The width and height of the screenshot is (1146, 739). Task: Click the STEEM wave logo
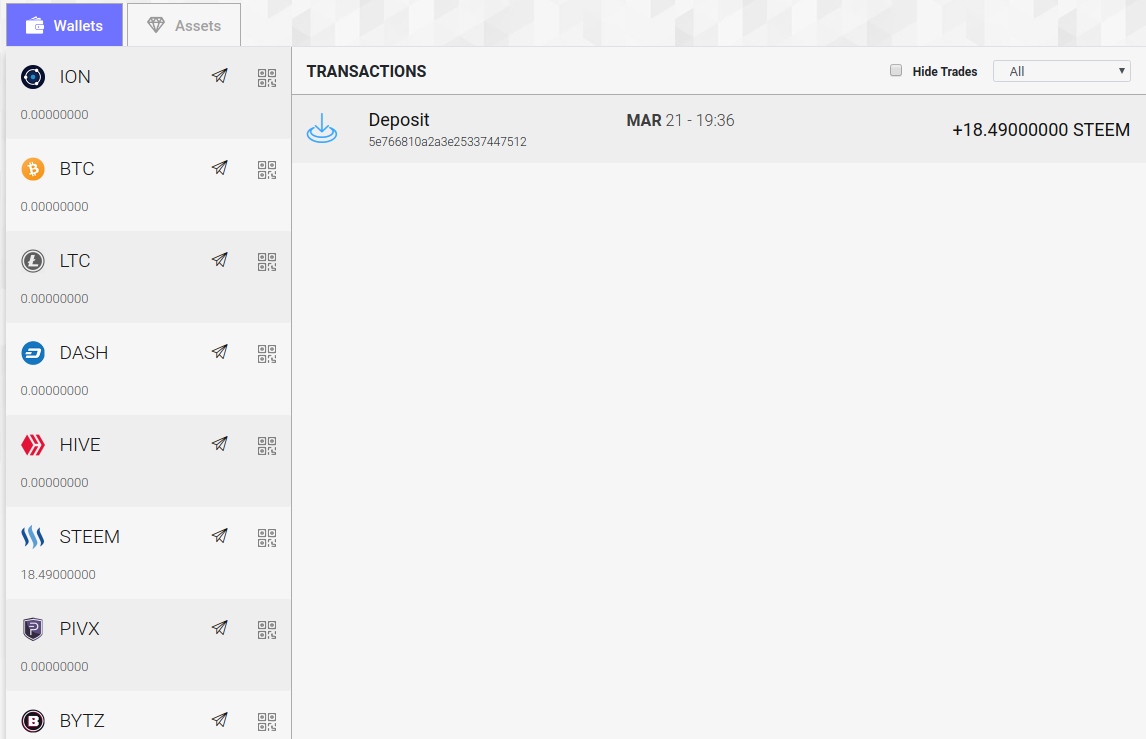[x=33, y=537]
